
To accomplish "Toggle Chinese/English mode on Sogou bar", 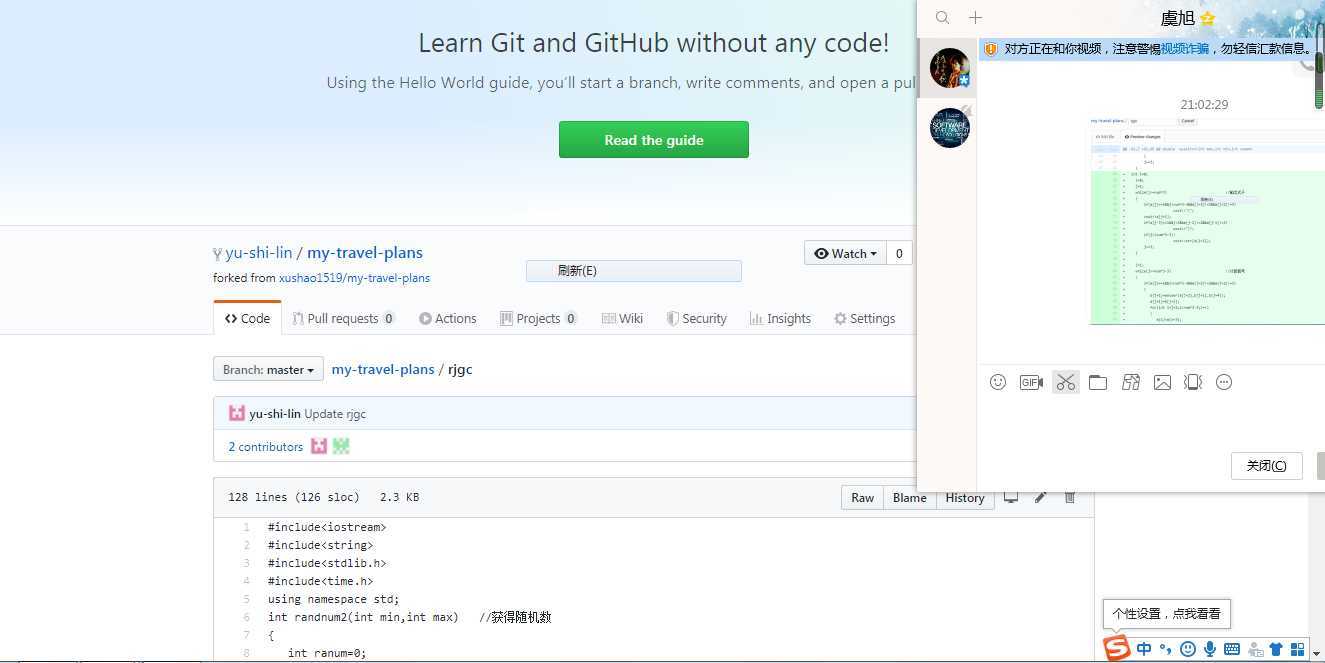I will tap(1144, 649).
